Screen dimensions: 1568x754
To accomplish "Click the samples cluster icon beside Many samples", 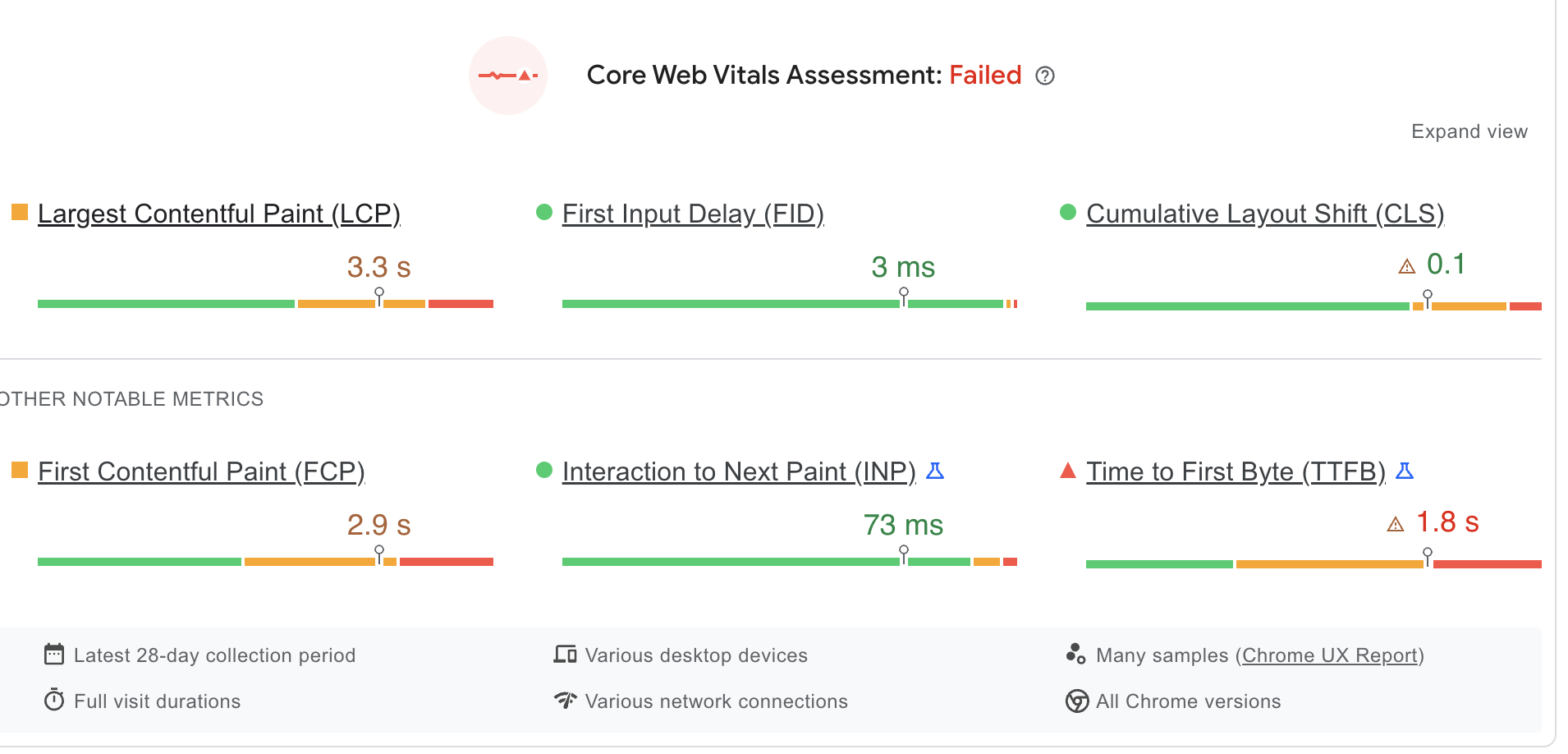I will [x=1075, y=655].
